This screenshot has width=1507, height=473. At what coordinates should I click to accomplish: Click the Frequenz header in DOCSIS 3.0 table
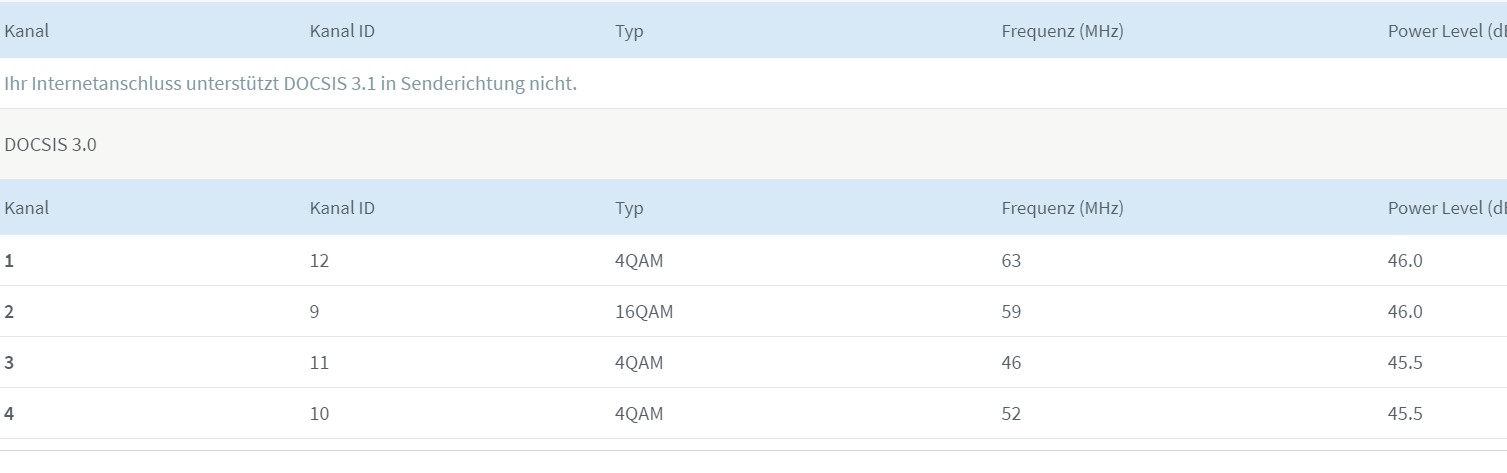point(1062,208)
